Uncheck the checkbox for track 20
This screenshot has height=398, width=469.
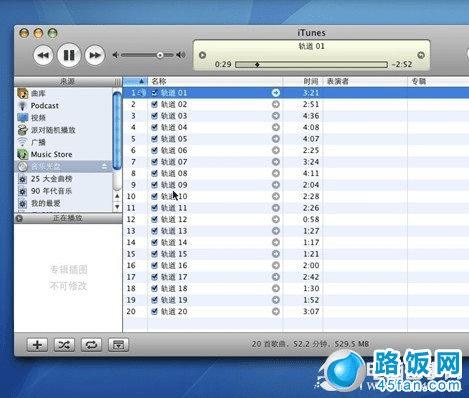click(154, 311)
